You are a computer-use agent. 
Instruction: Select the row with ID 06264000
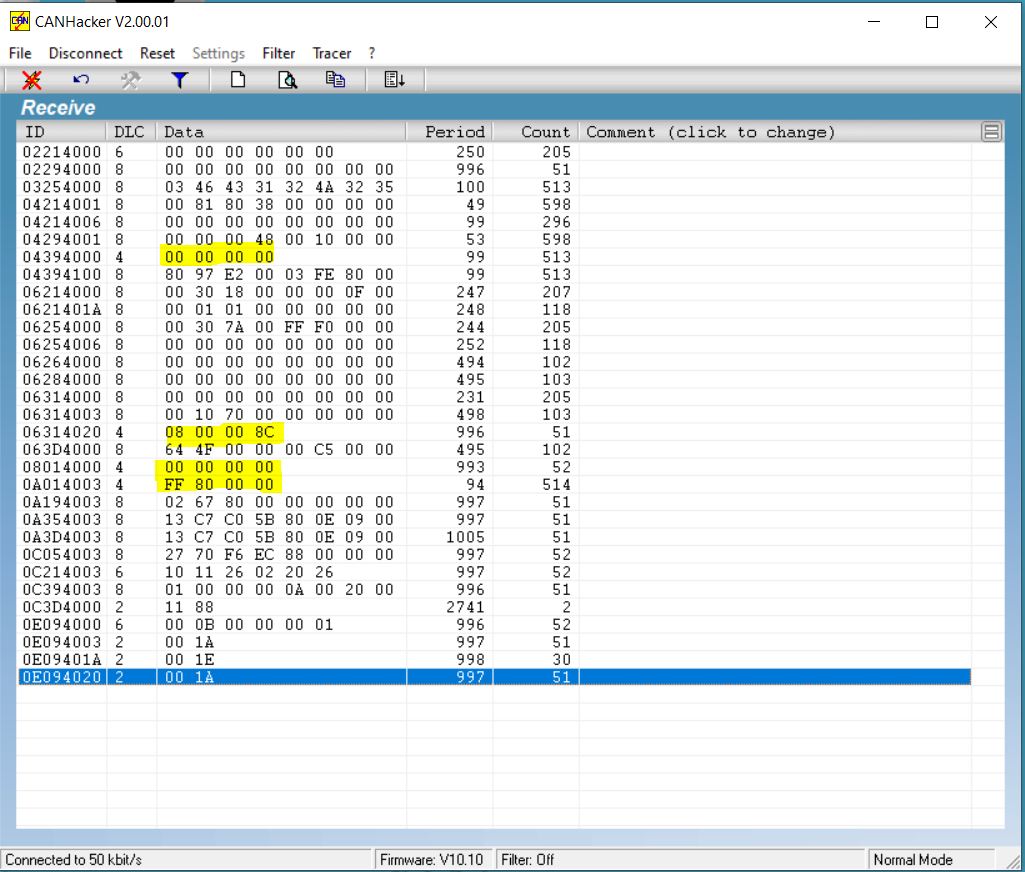pyautogui.click(x=494, y=362)
